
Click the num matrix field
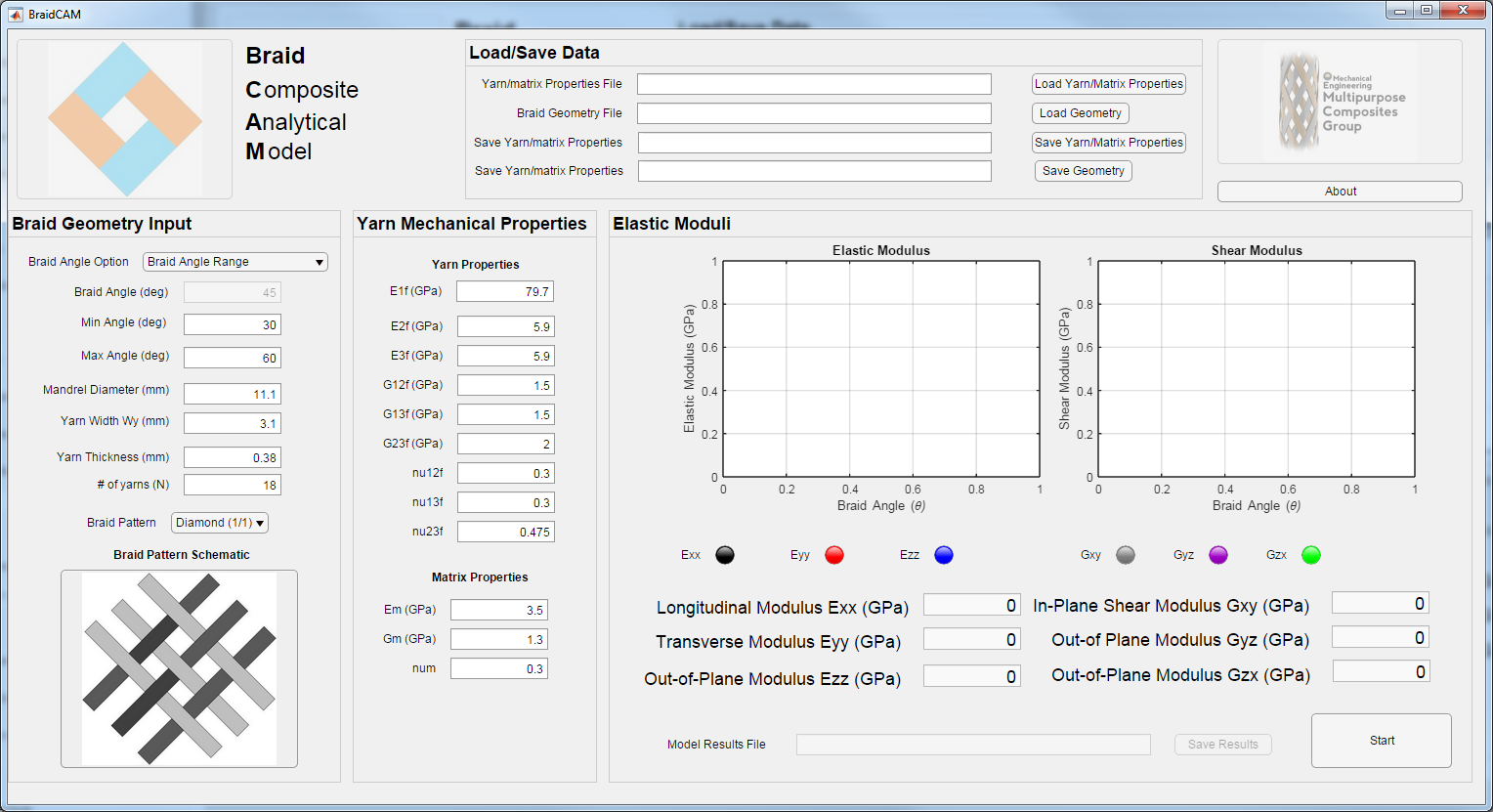[x=499, y=668]
